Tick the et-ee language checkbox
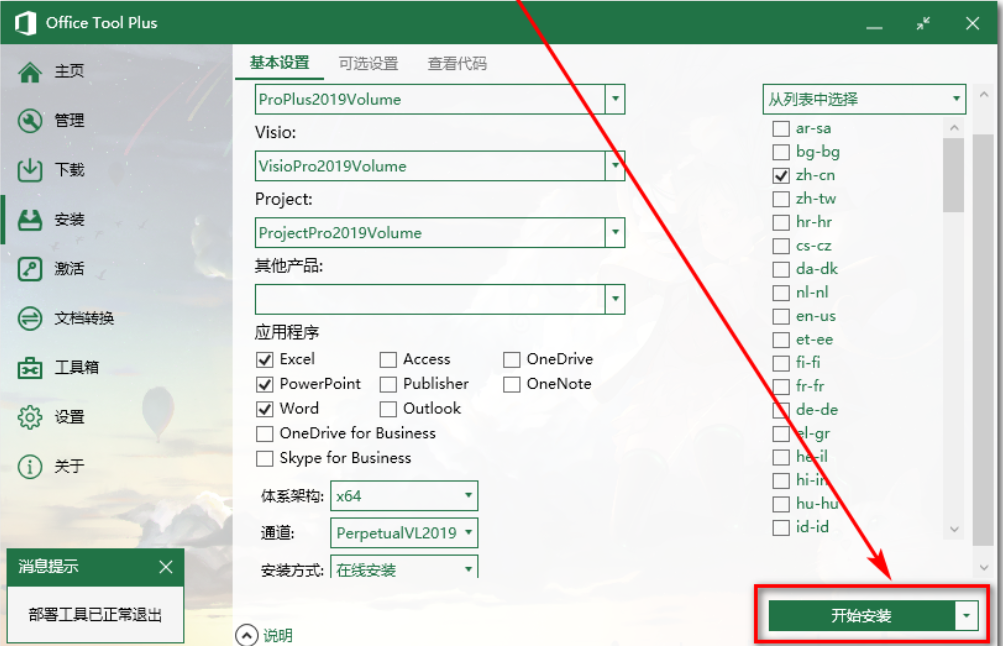The width and height of the screenshot is (1003, 646). (780, 340)
